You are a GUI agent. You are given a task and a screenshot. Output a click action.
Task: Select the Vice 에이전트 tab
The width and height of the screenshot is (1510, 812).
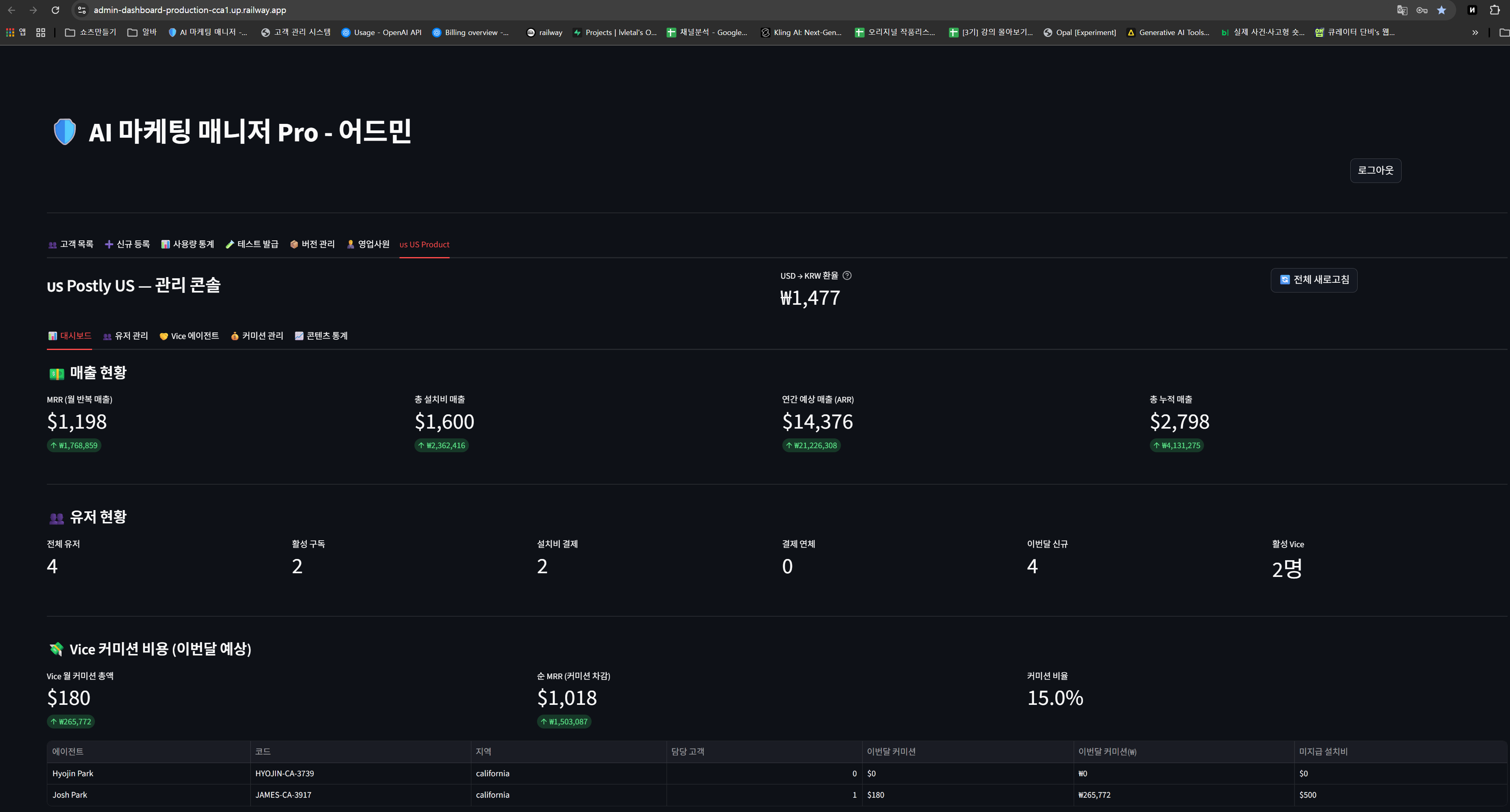click(x=189, y=336)
